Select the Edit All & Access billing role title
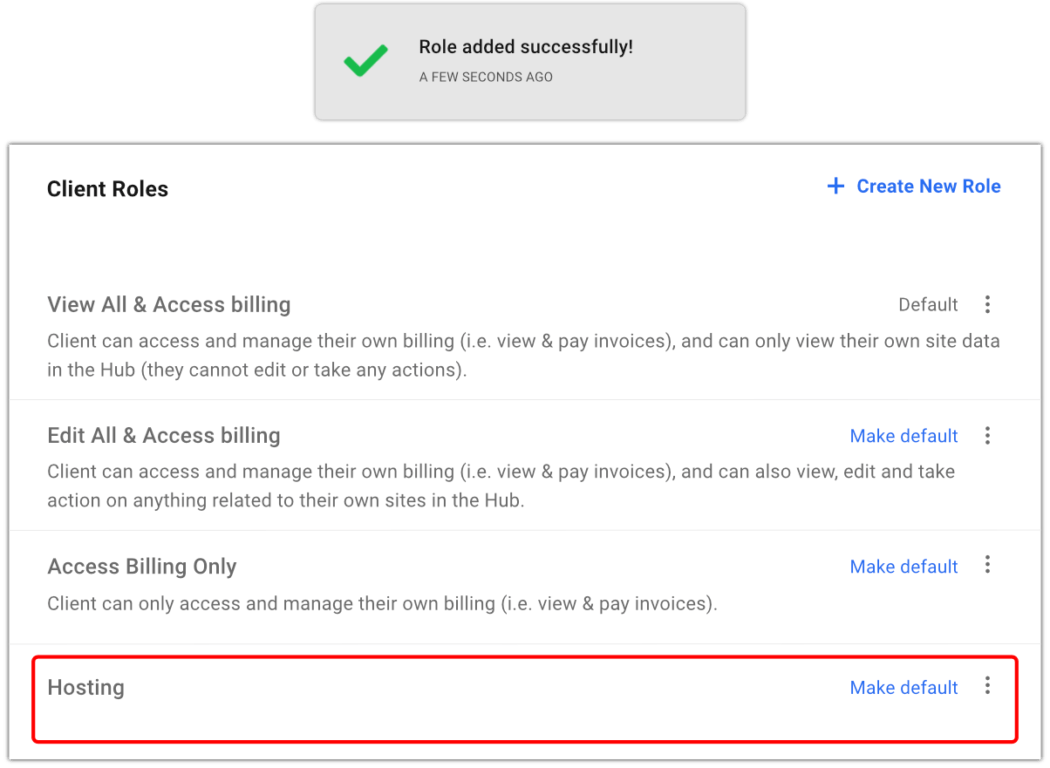 [163, 436]
